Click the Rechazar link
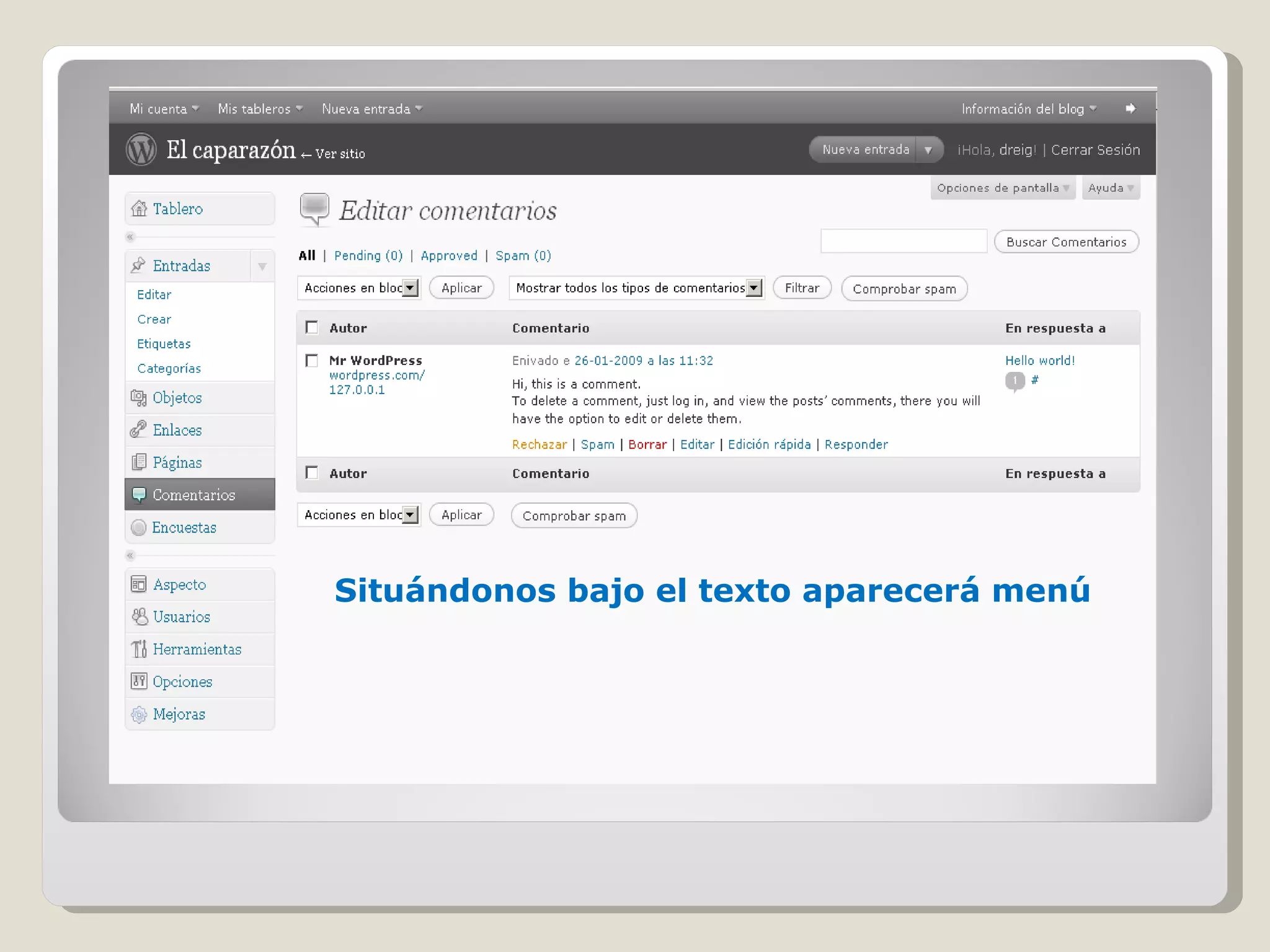Image resolution: width=1270 pixels, height=952 pixels. [540, 444]
